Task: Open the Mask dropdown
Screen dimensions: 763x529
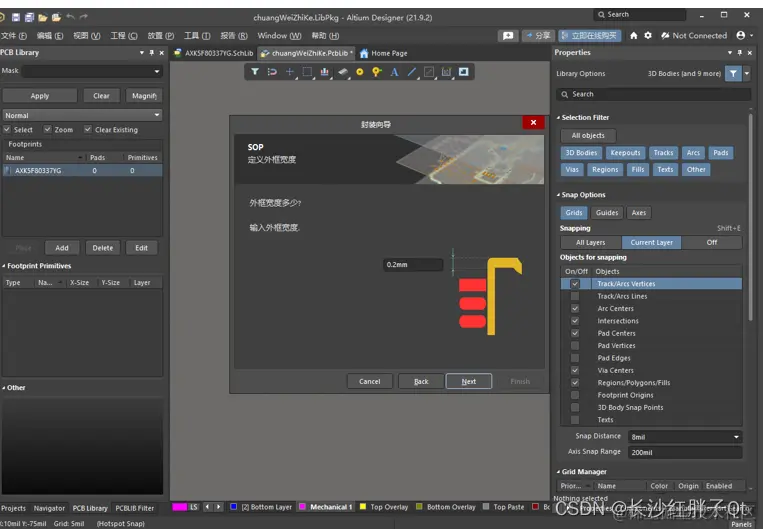Action: [x=157, y=72]
